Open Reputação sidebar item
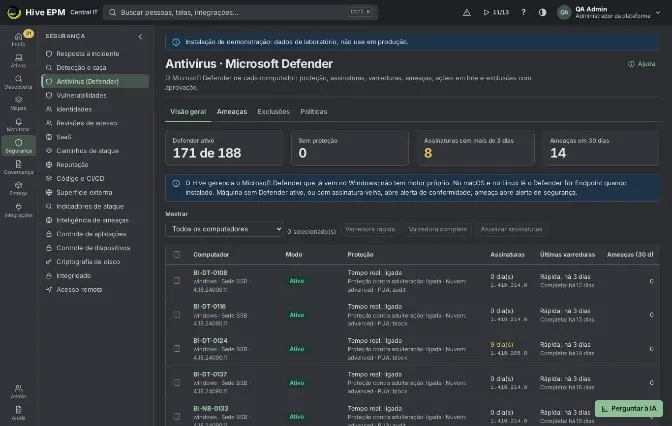 click(x=95, y=165)
